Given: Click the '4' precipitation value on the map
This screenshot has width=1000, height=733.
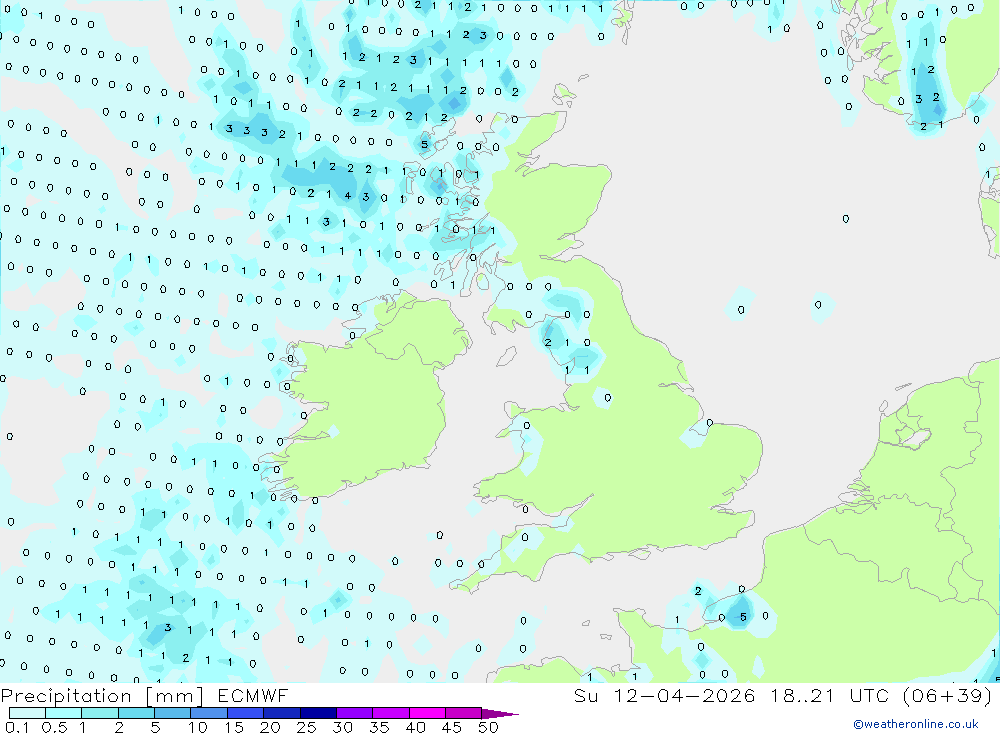Looking at the screenshot, I should point(348,196).
